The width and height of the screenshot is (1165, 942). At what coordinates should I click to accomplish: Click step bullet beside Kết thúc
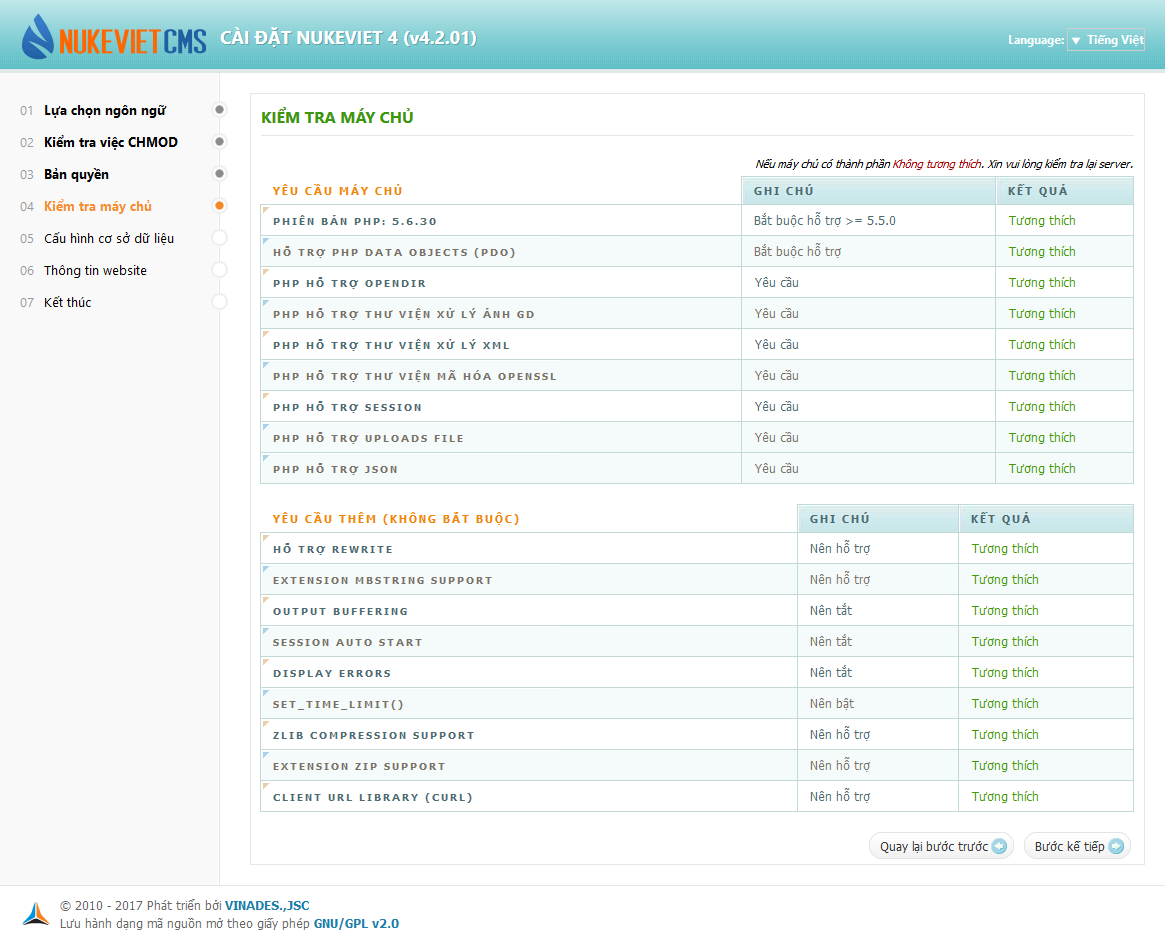pyautogui.click(x=219, y=302)
